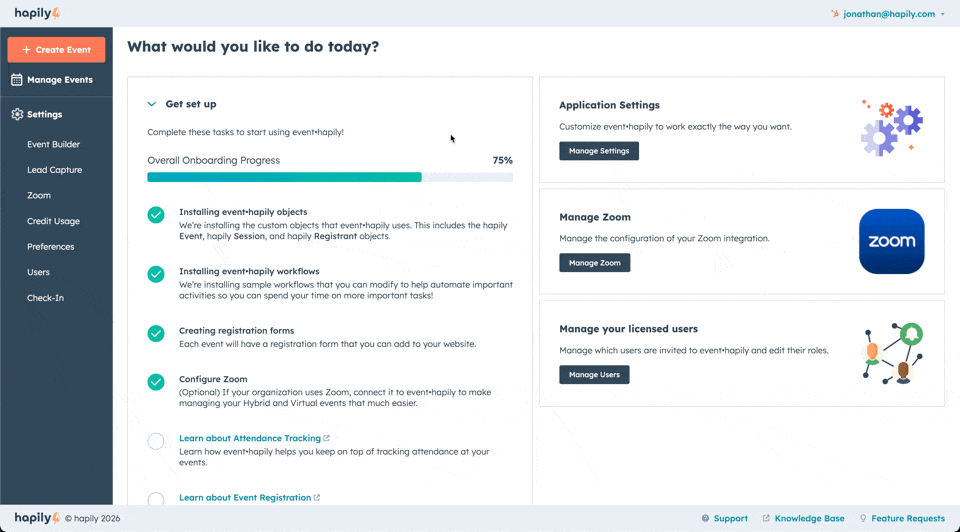Click the Manage Settings button
The width and height of the screenshot is (960, 532).
click(598, 151)
